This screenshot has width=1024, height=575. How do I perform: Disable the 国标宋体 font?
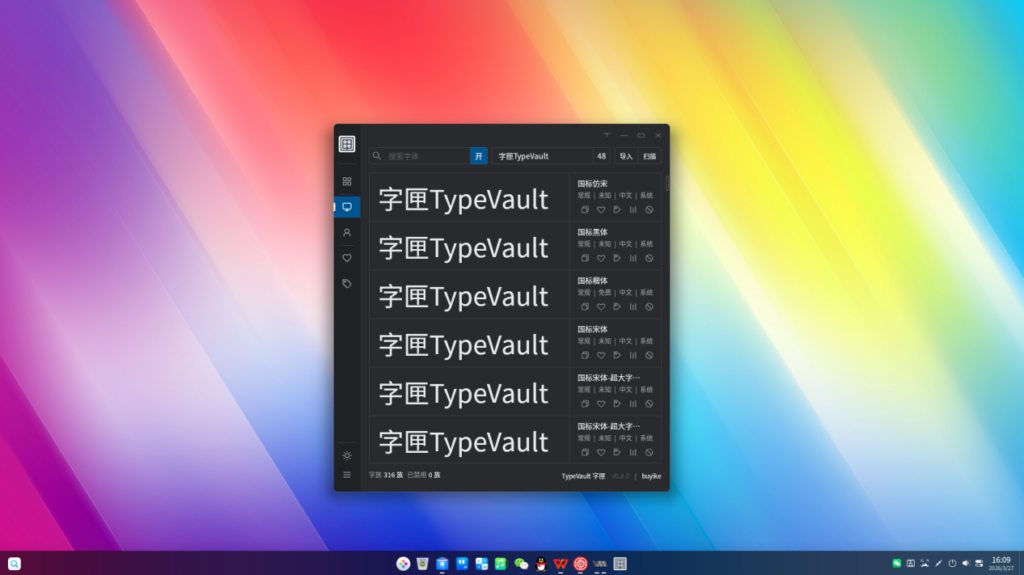click(x=649, y=355)
